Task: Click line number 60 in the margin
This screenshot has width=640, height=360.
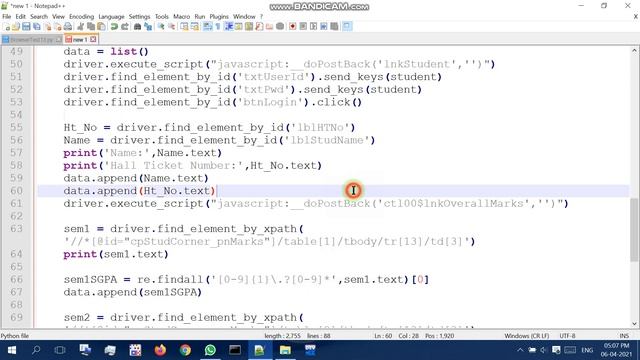Action: [x=16, y=191]
